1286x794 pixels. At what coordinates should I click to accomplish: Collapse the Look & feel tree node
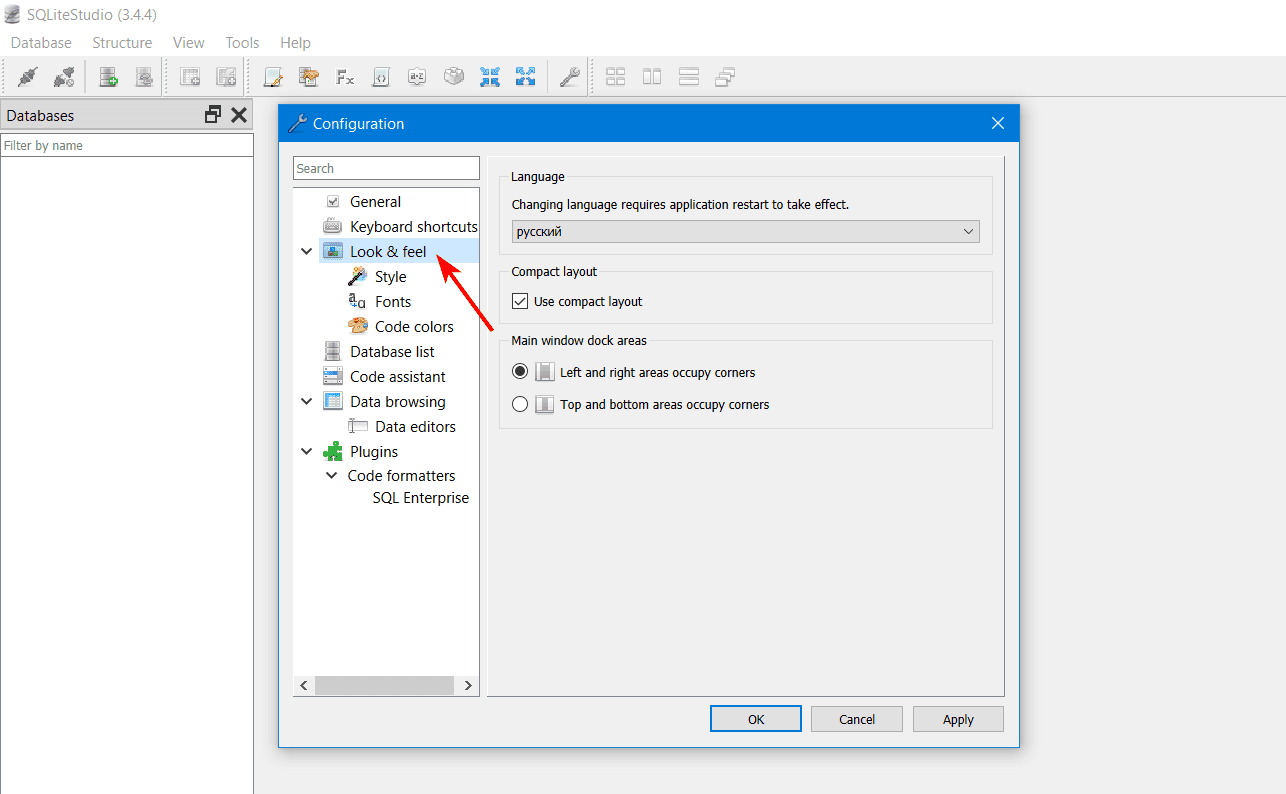coord(307,252)
